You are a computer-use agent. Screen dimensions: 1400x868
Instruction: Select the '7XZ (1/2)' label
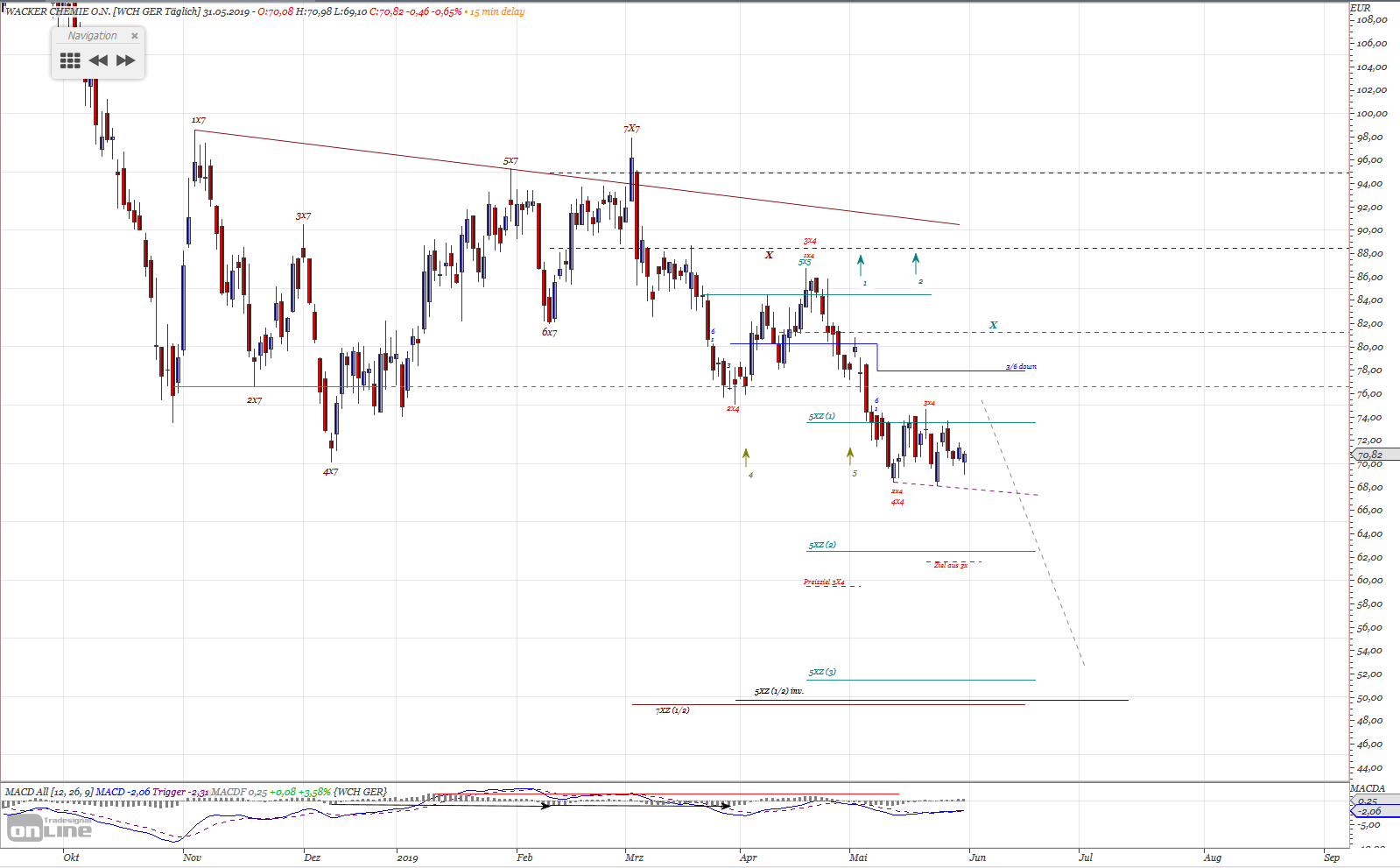[x=672, y=710]
